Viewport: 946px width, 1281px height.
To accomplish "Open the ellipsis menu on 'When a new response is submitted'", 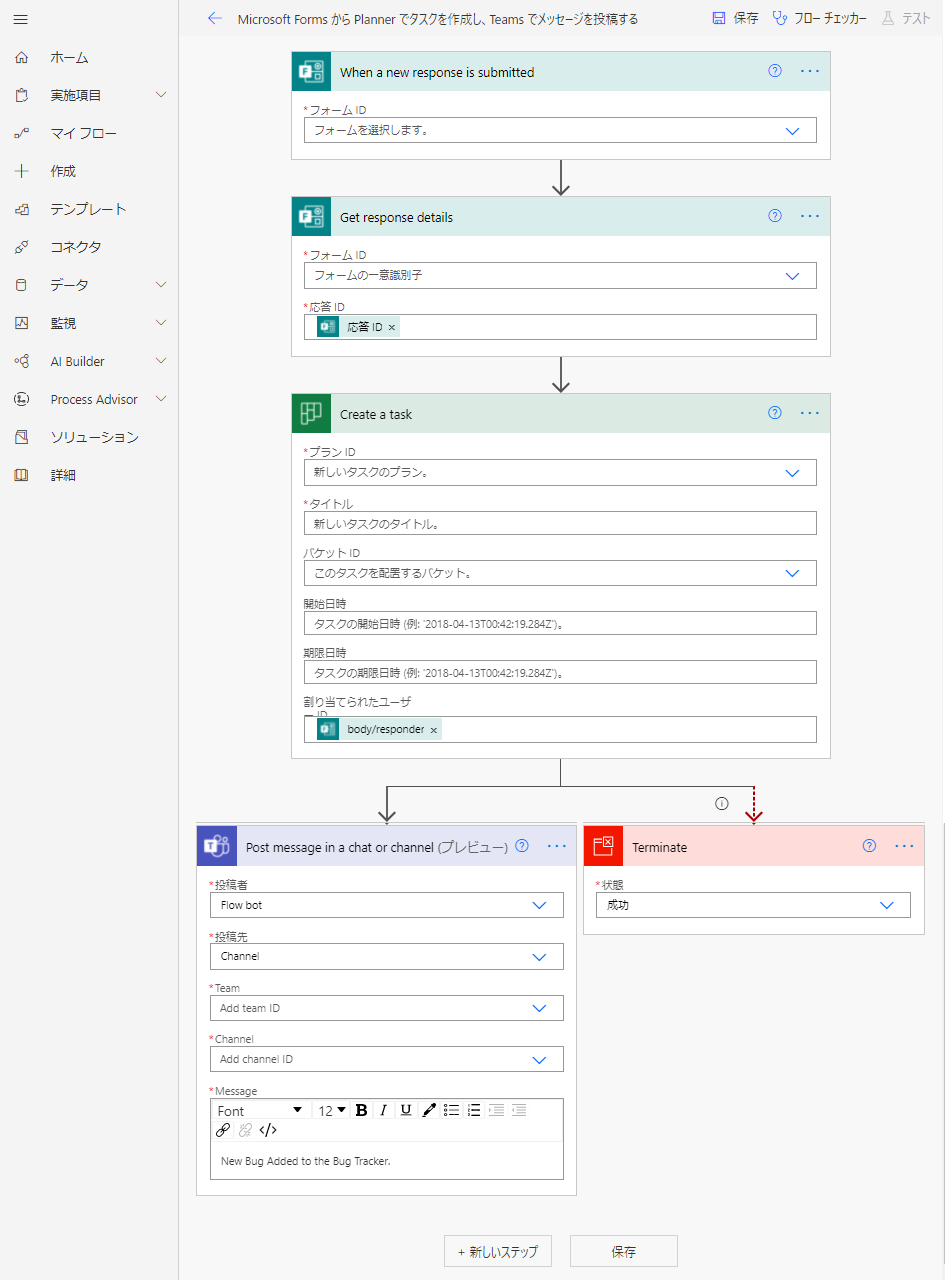I will 810,71.
